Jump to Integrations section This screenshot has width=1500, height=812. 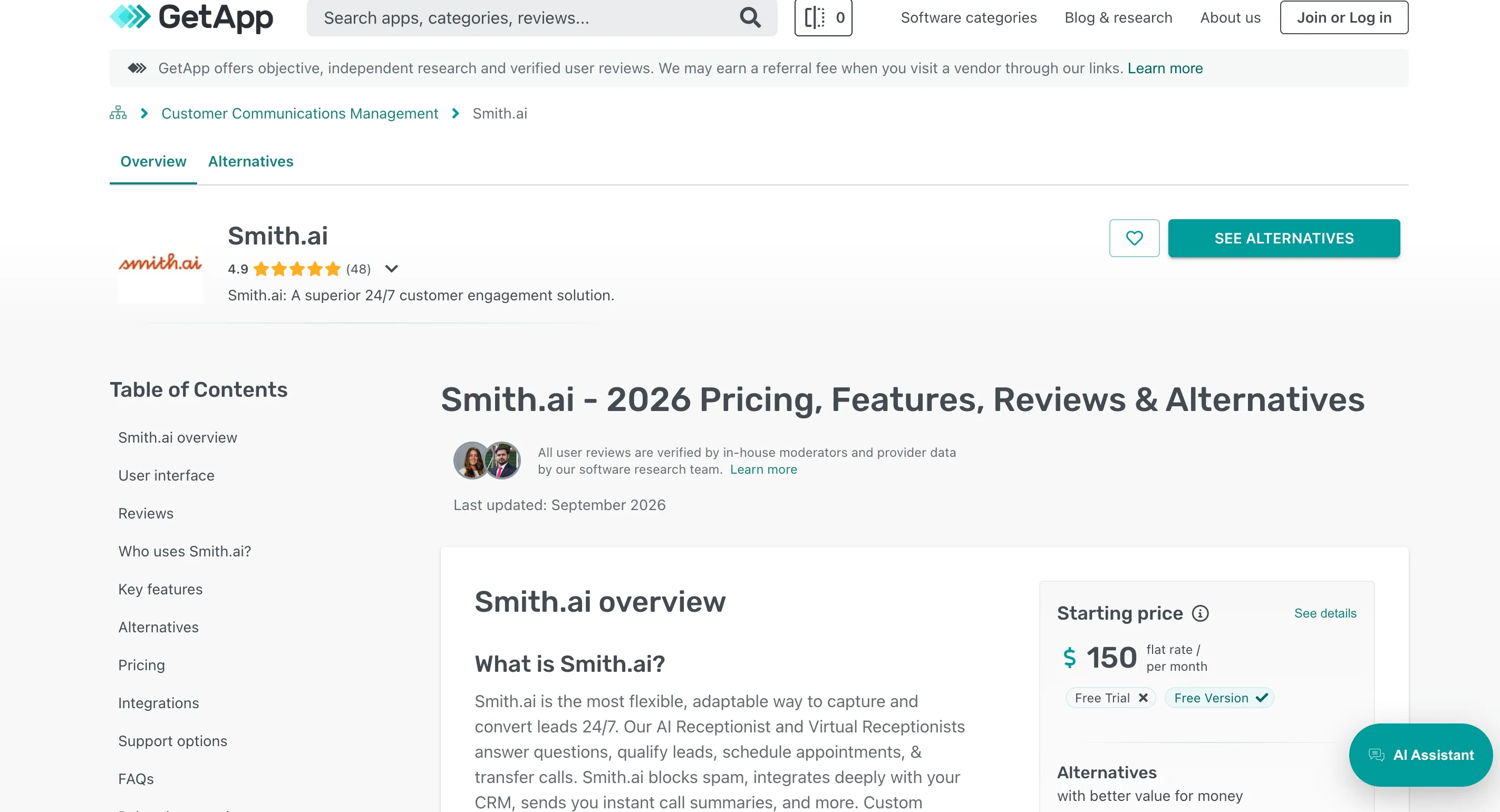158,702
